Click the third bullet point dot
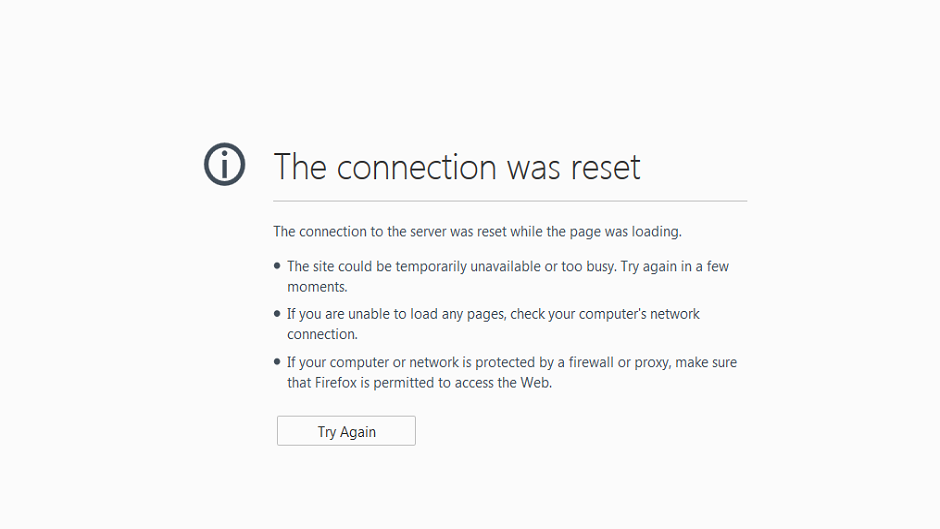The width and height of the screenshot is (940, 529). [x=277, y=361]
